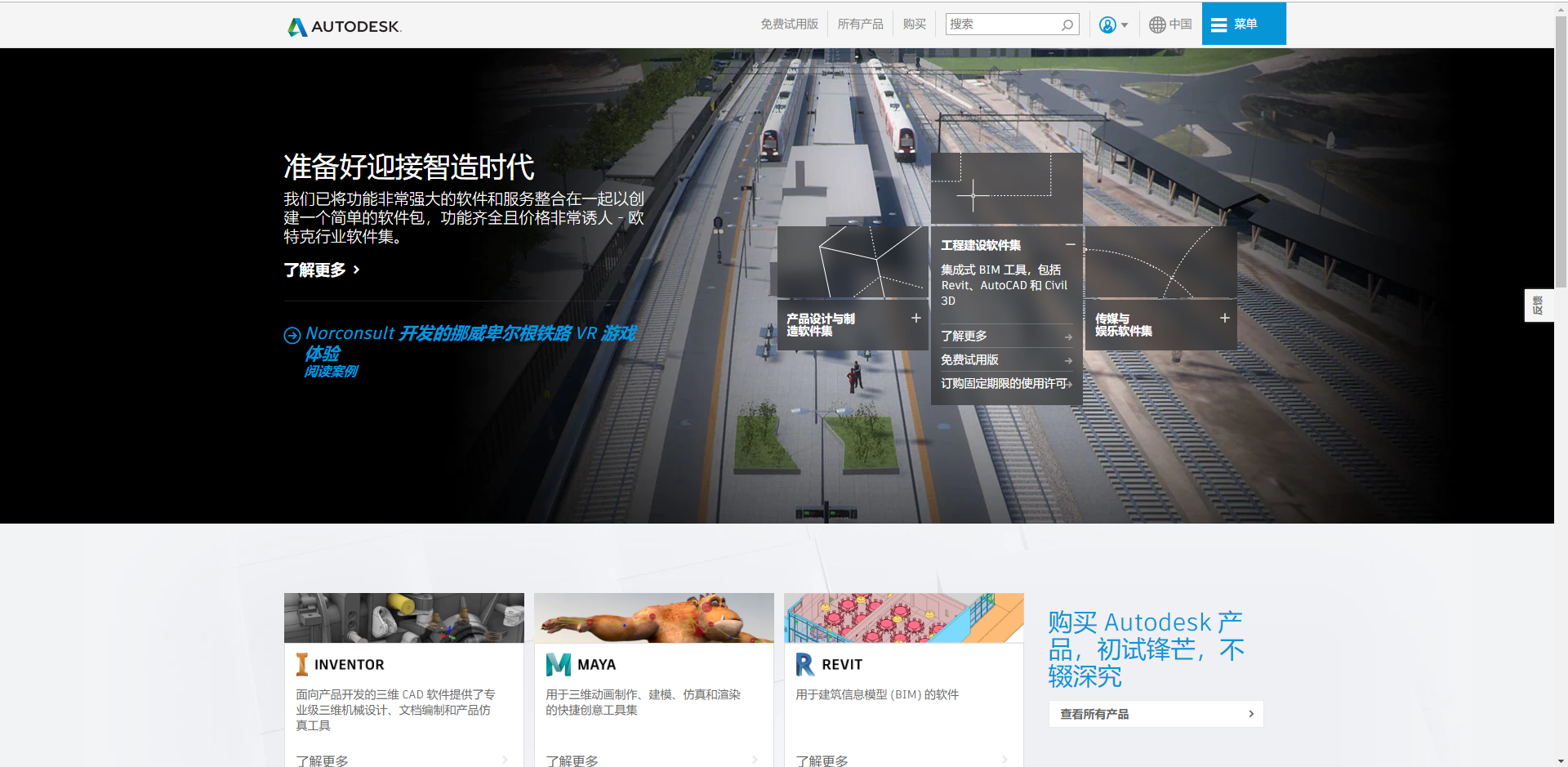Click the search magnifier icon
The image size is (1568, 767).
pos(1067,25)
